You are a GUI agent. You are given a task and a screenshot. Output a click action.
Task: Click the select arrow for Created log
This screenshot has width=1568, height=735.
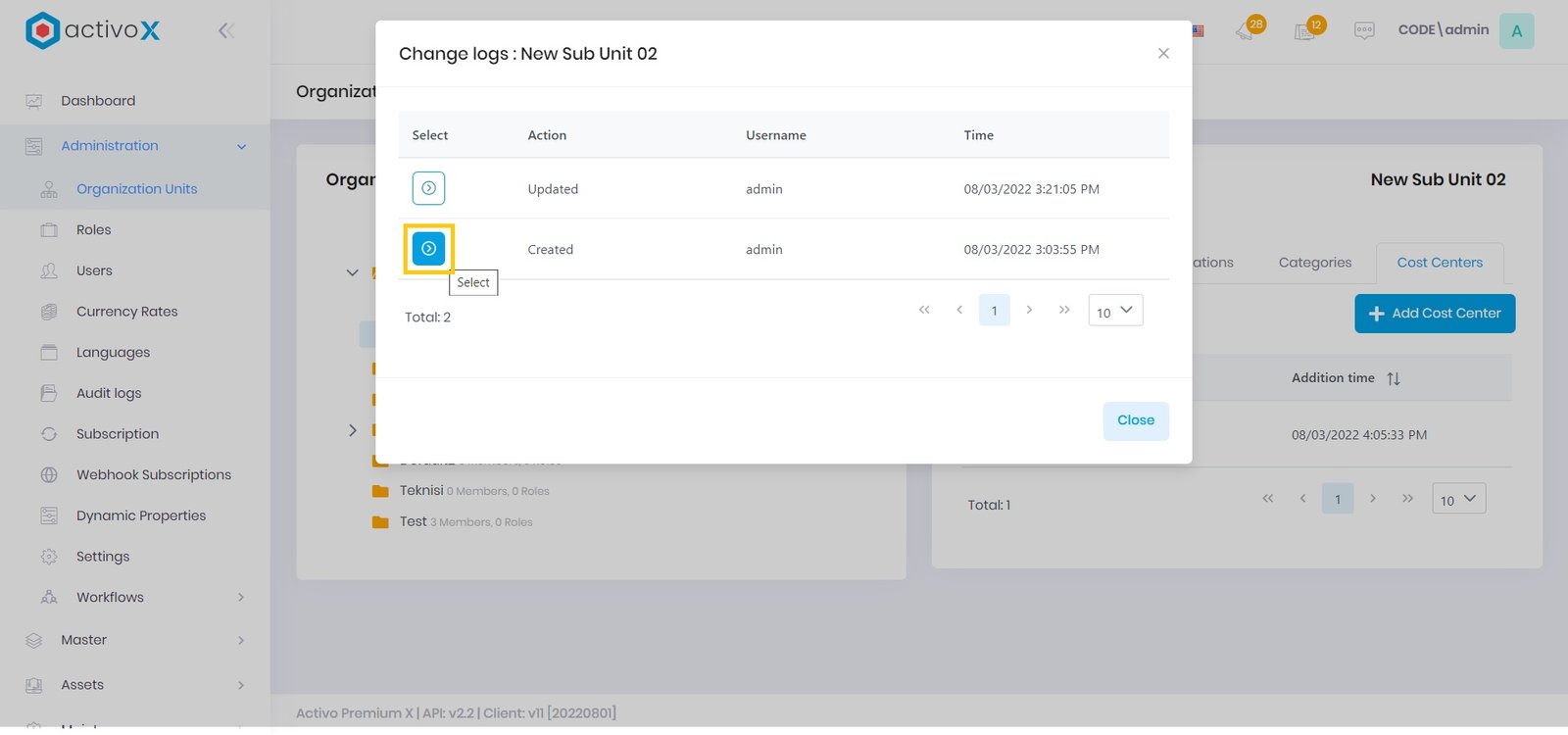click(x=428, y=249)
